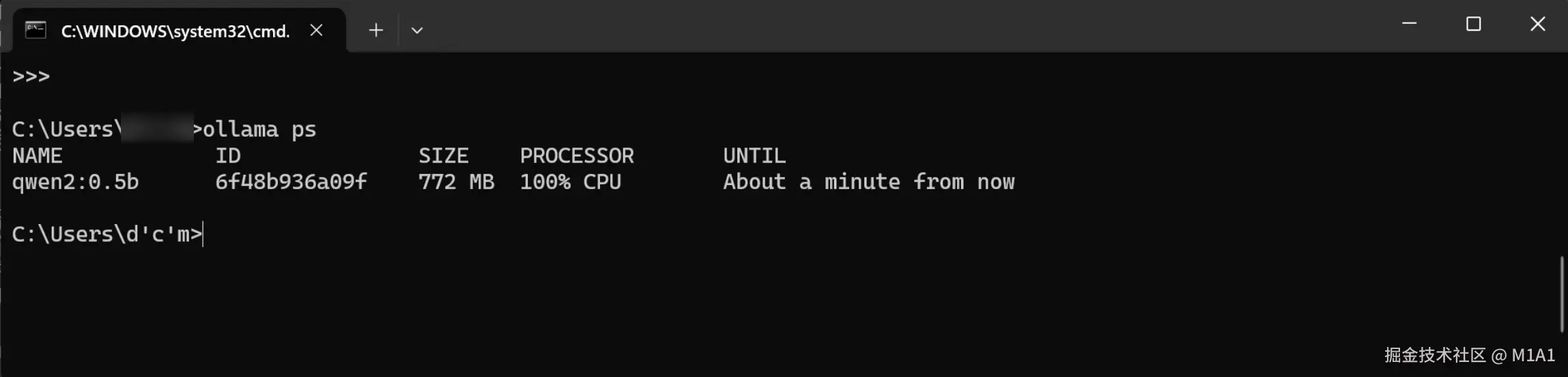Click the PROCESSOR column header
1568x377 pixels.
click(577, 156)
